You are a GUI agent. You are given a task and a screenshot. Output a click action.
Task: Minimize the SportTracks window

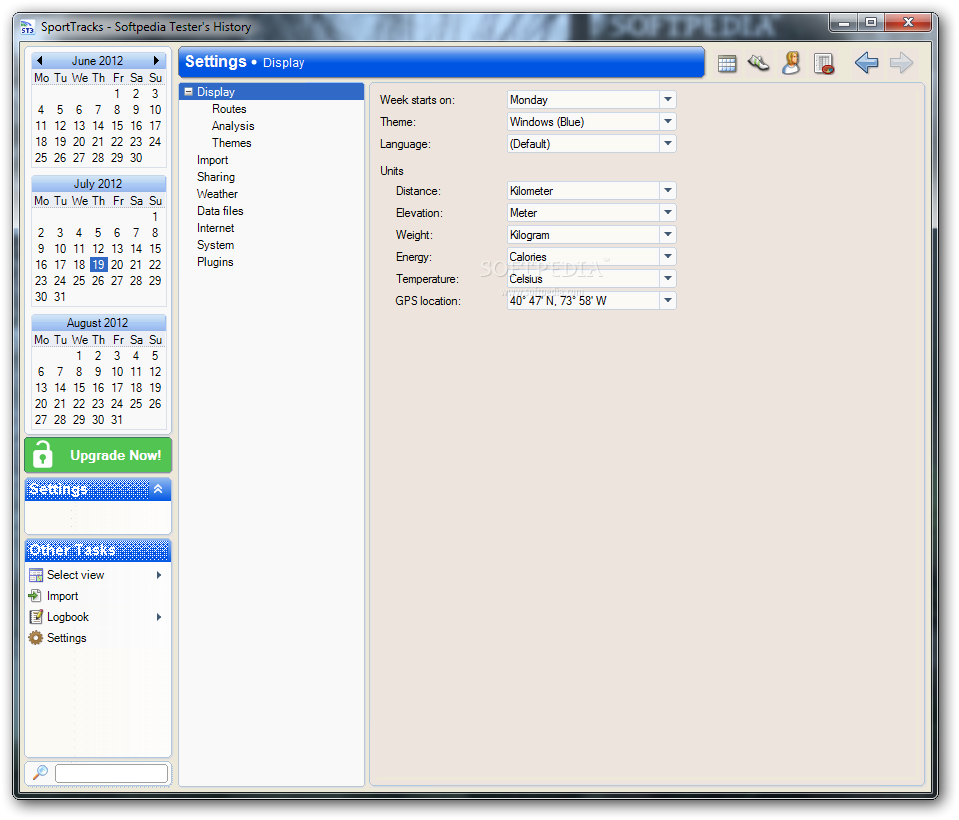pos(844,23)
